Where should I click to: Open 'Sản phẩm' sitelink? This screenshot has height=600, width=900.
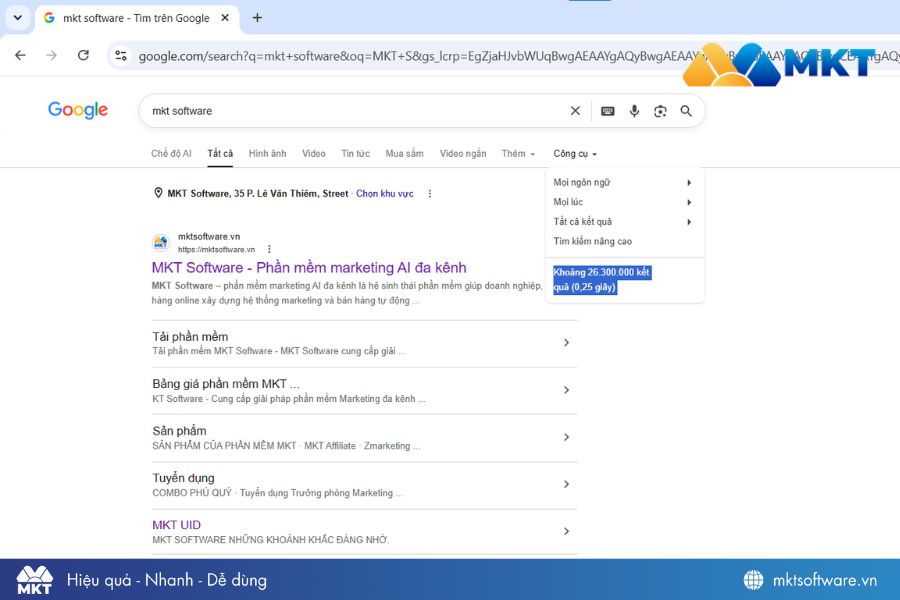tap(179, 431)
